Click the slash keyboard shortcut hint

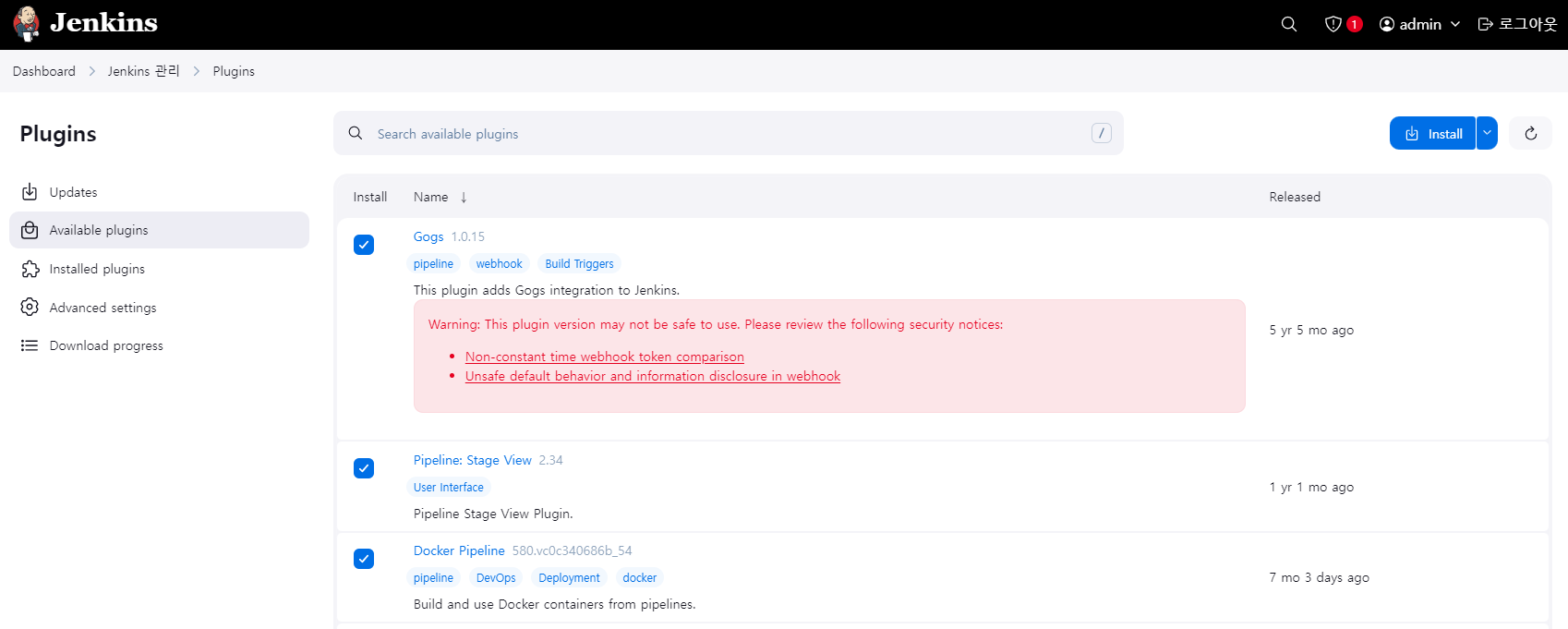click(x=1101, y=133)
